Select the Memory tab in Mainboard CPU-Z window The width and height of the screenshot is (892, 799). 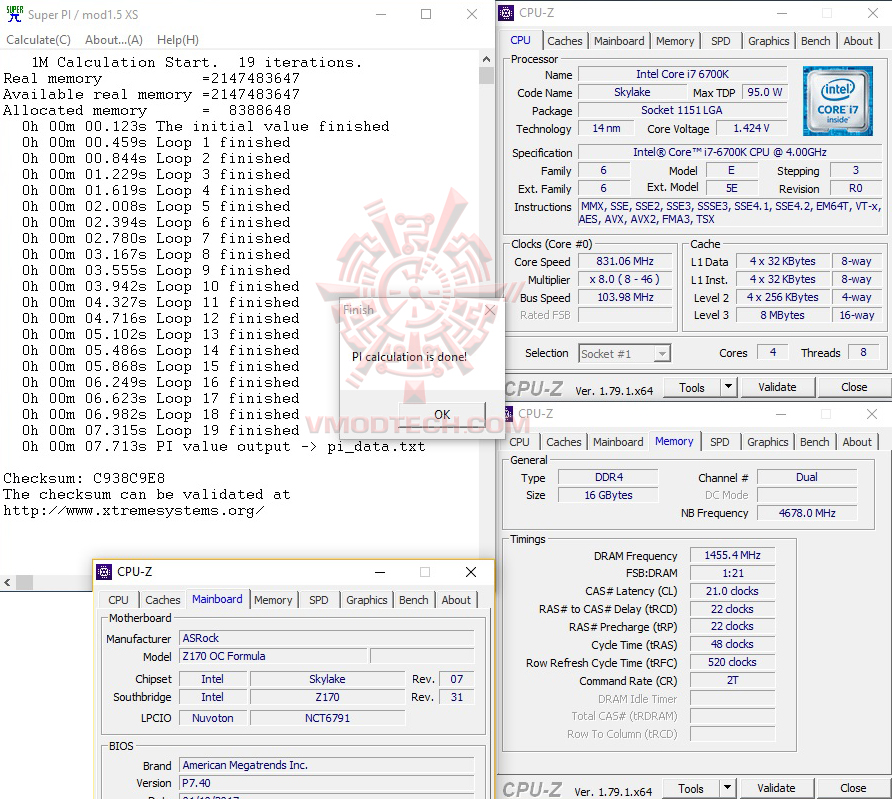click(x=273, y=600)
